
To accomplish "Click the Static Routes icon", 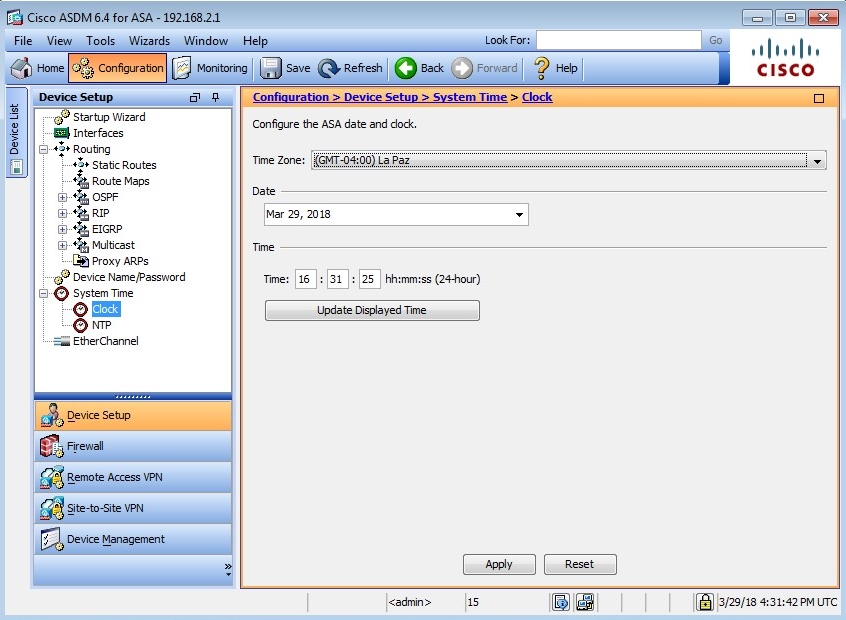I will tap(81, 165).
